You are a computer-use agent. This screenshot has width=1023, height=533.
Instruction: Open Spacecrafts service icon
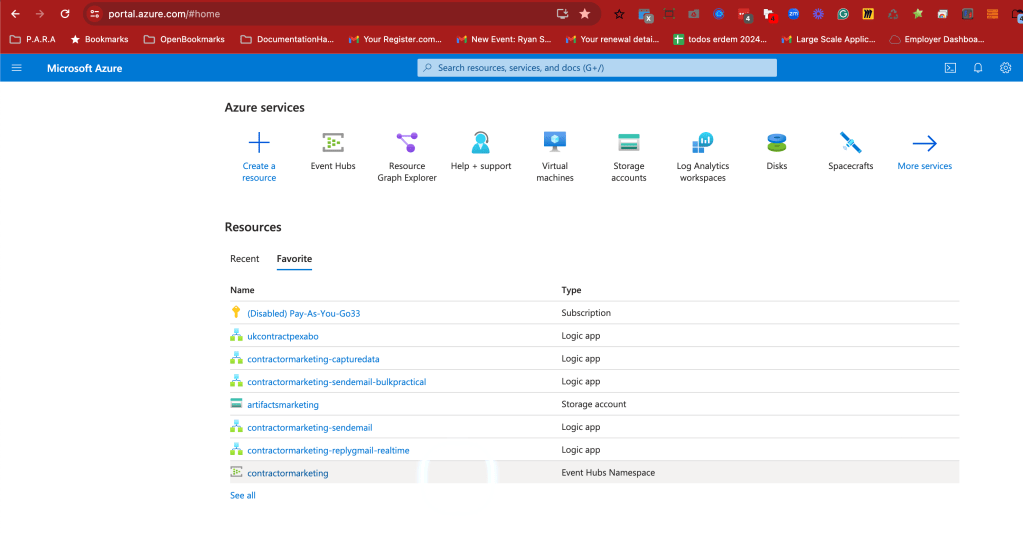850,142
